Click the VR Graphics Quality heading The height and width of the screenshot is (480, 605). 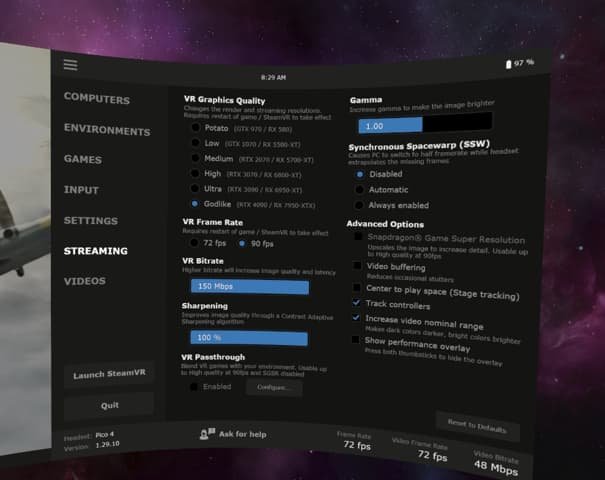(225, 100)
